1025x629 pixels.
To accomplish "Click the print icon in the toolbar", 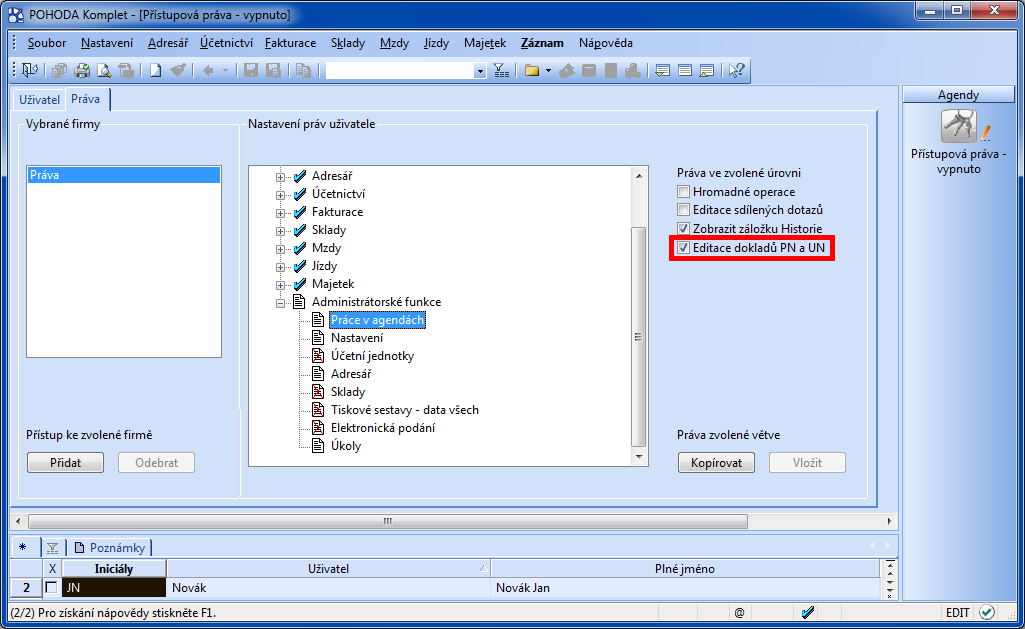I will coord(82,70).
